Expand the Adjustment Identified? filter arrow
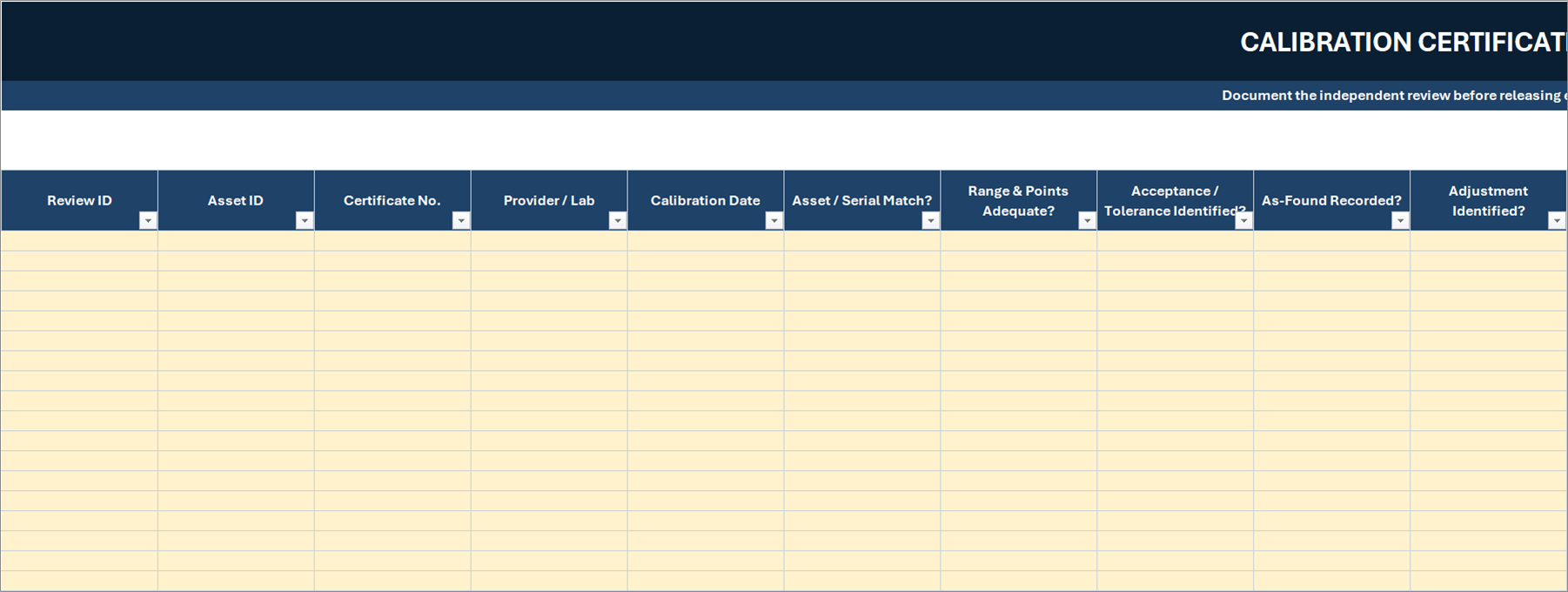Viewport: 1568px width, 592px height. tap(1558, 221)
